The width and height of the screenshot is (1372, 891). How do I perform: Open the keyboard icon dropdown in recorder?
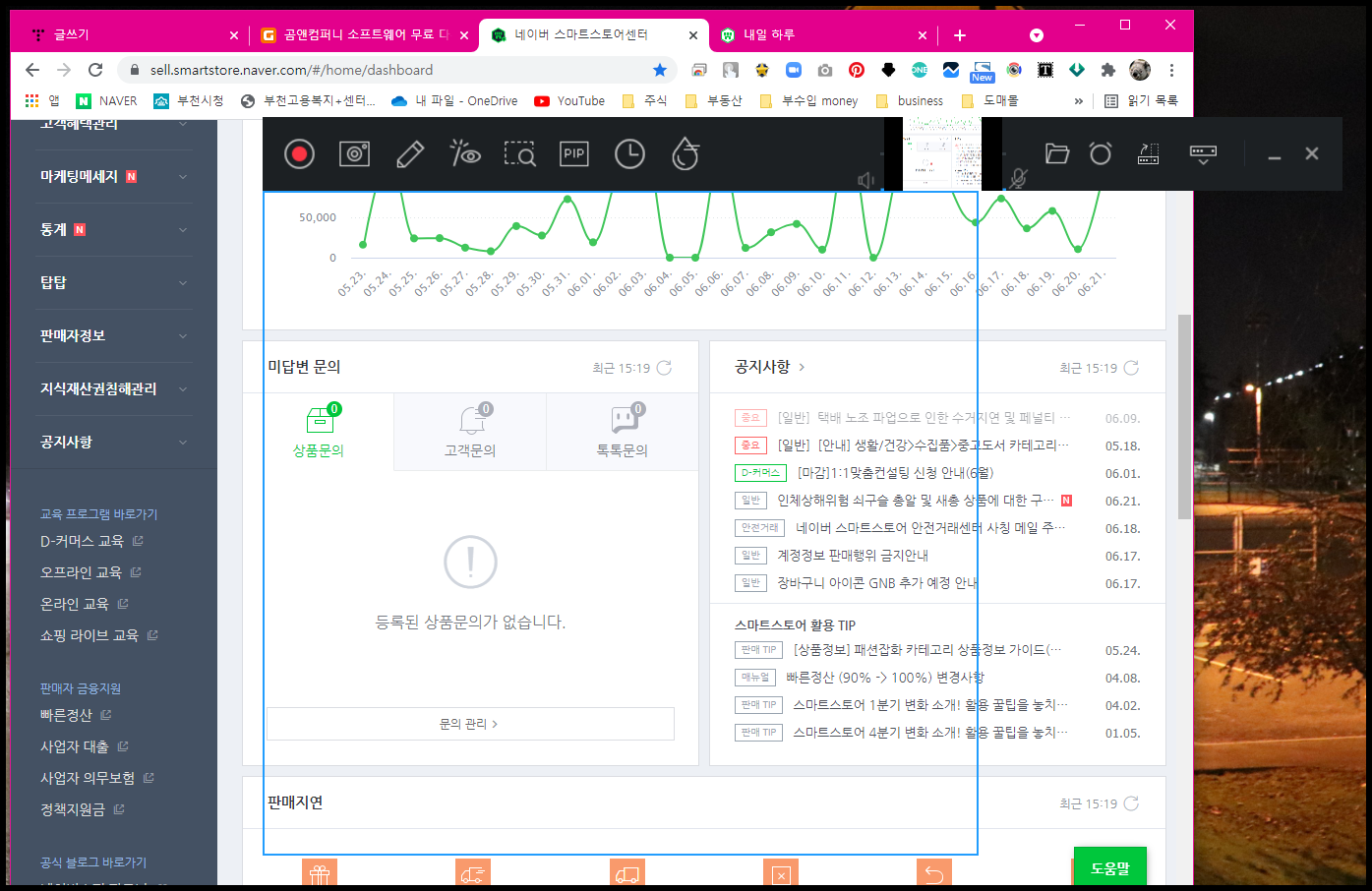(1203, 154)
